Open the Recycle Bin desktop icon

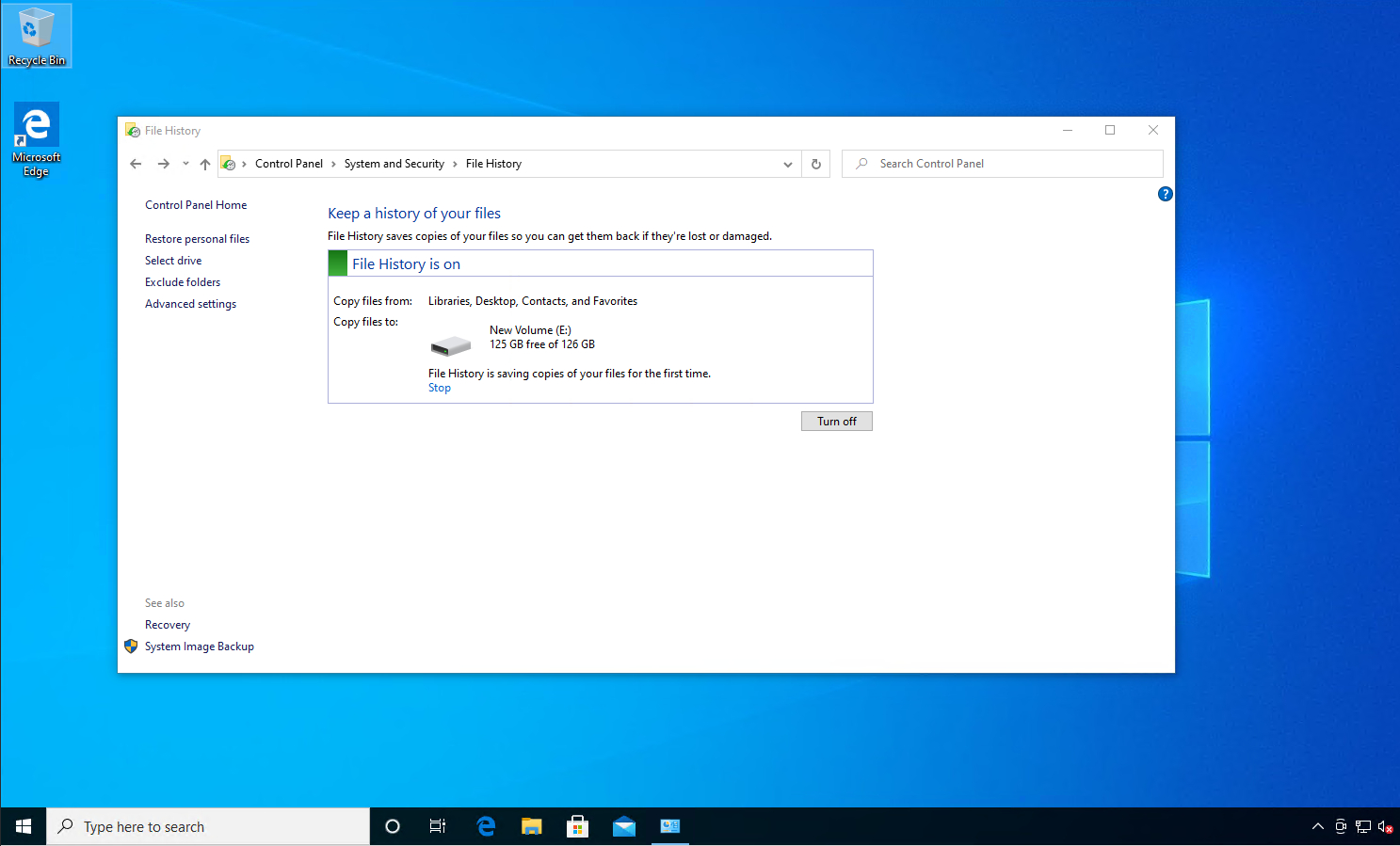[36, 36]
